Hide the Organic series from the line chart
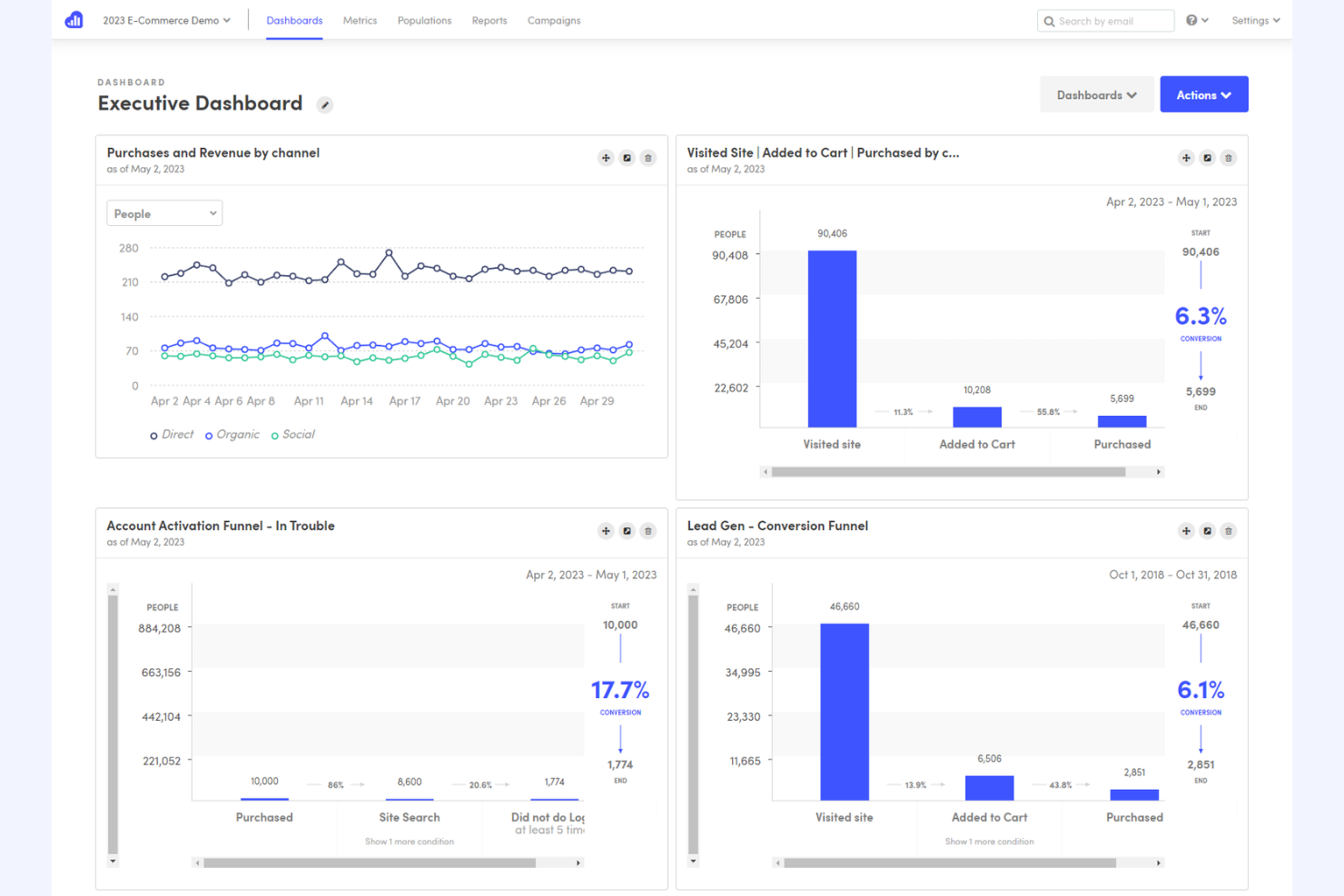This screenshot has height=896, width=1344. tap(232, 434)
